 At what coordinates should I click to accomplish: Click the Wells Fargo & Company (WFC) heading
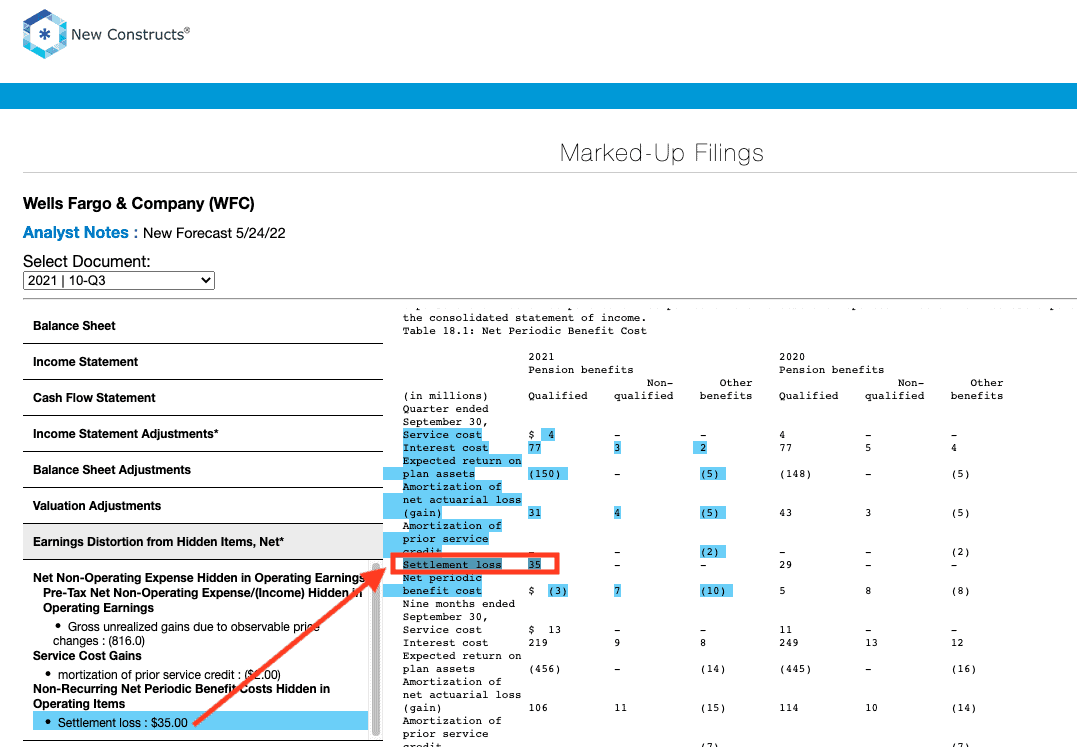tap(139, 203)
